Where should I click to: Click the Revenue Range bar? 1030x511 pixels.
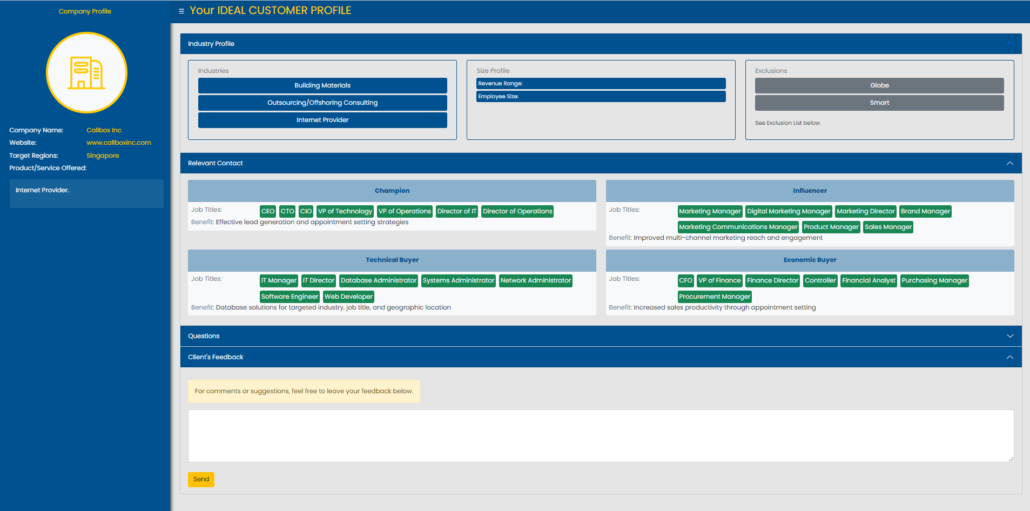601,83
